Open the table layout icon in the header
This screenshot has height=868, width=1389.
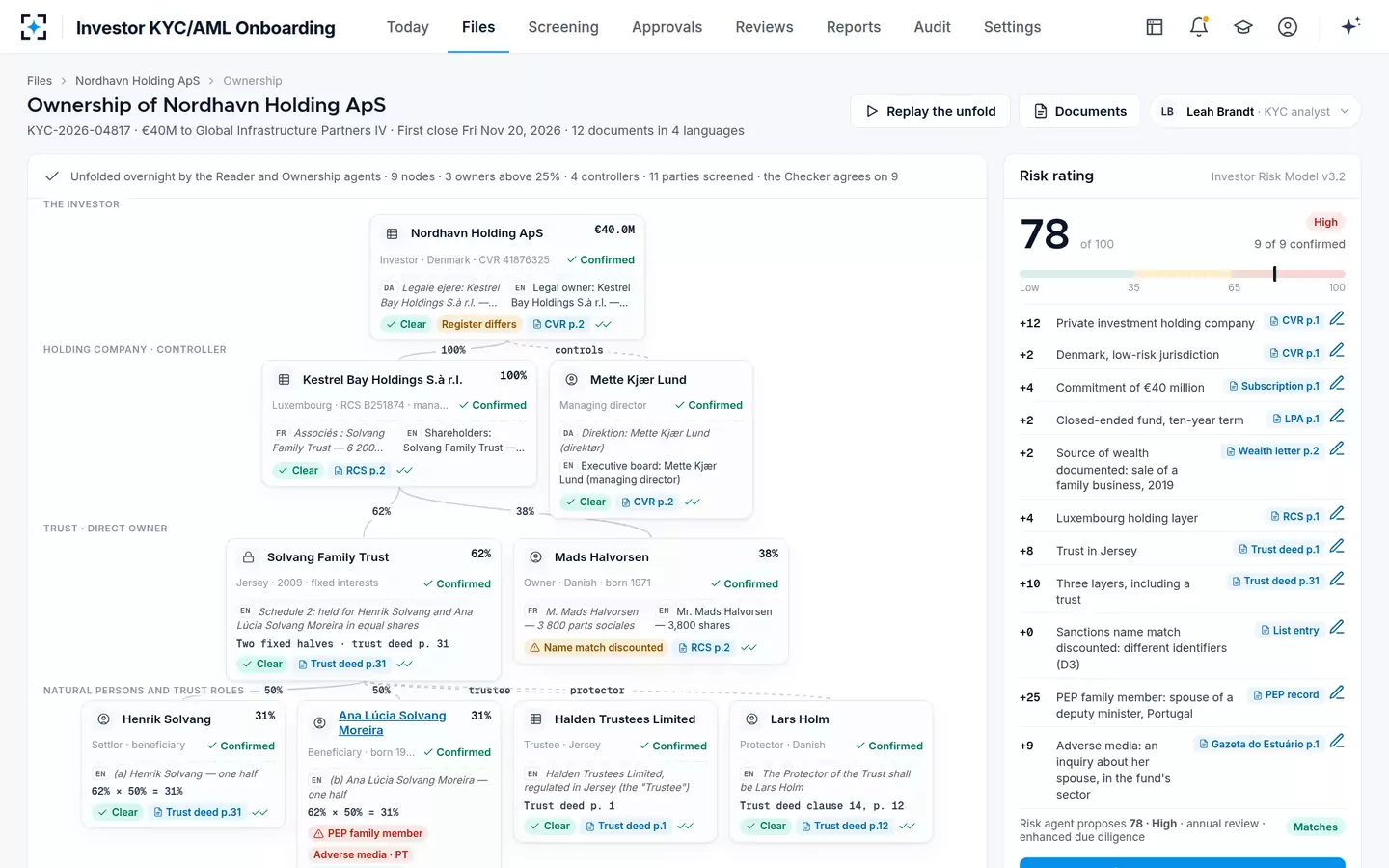[1155, 27]
